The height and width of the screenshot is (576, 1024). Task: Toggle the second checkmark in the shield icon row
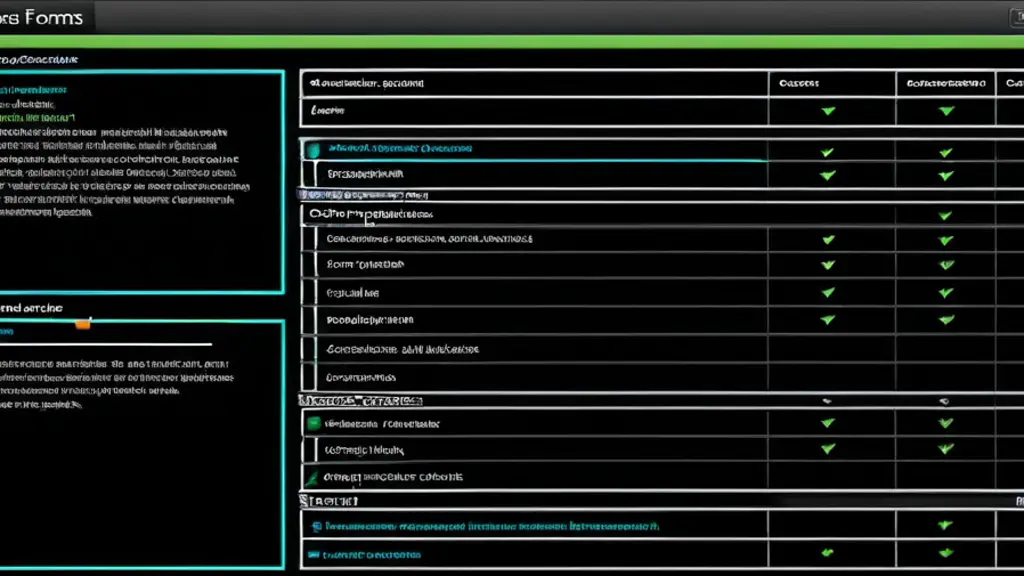coord(945,152)
